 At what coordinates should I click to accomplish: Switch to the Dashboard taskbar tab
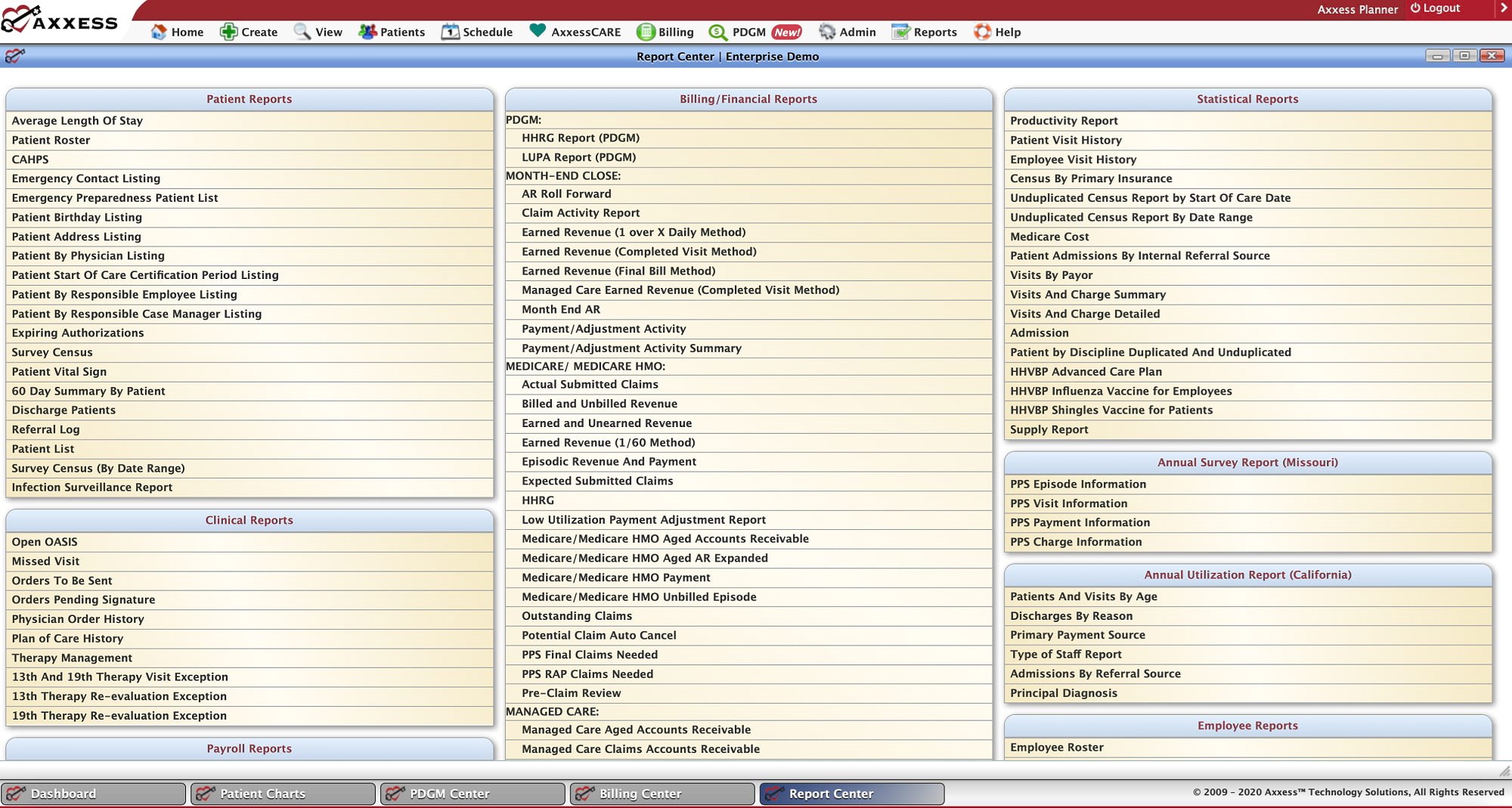click(93, 794)
